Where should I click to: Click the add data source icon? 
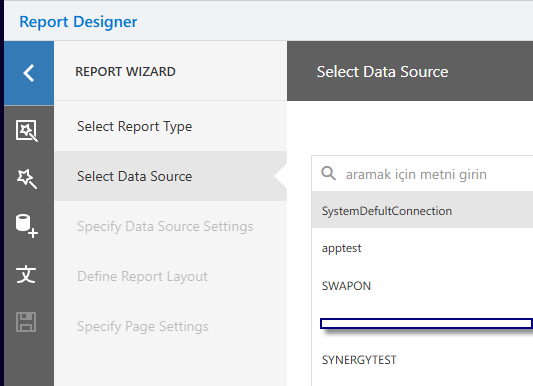tap(27, 226)
